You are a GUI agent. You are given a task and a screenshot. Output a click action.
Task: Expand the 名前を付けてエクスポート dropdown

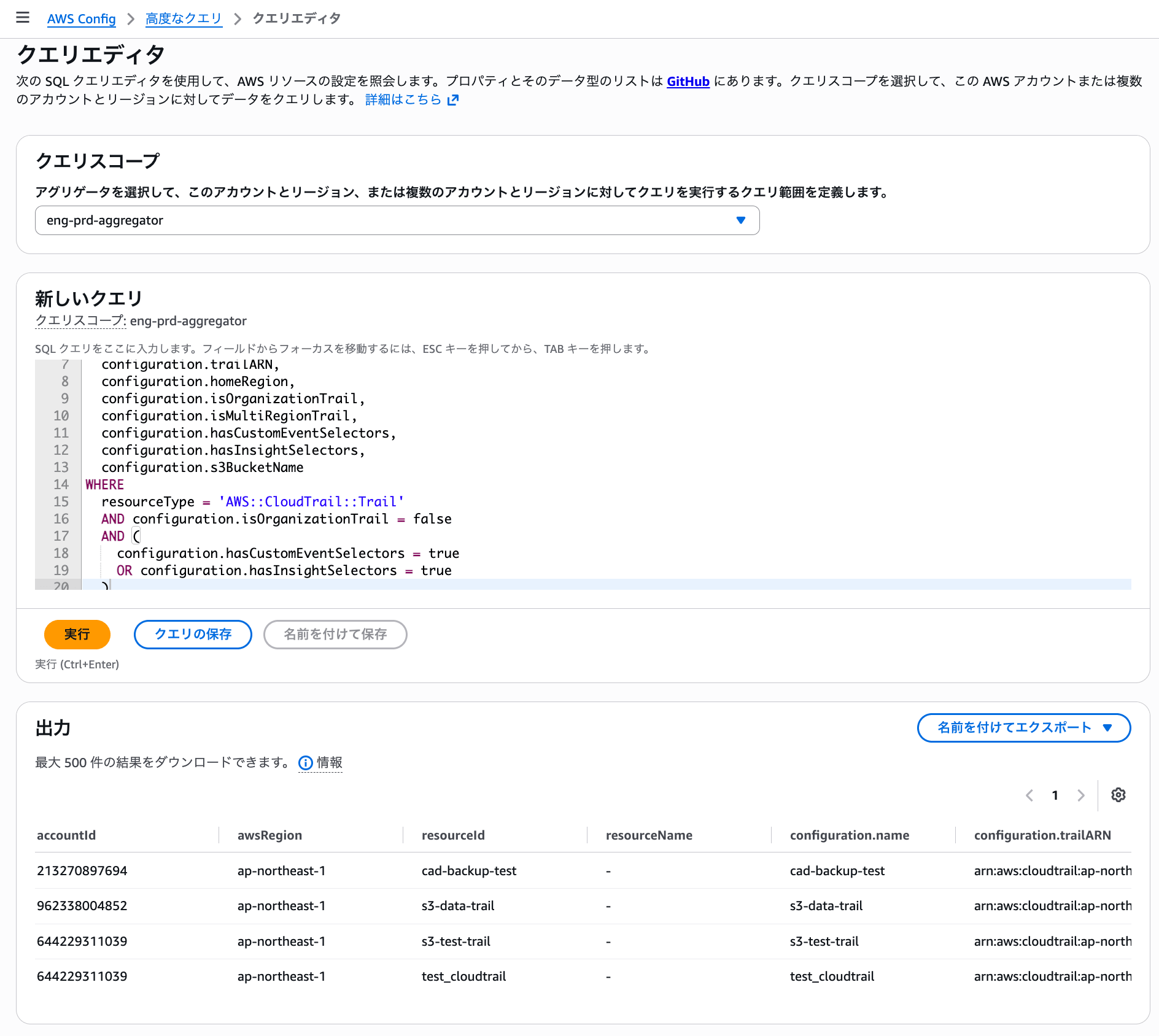[1024, 728]
